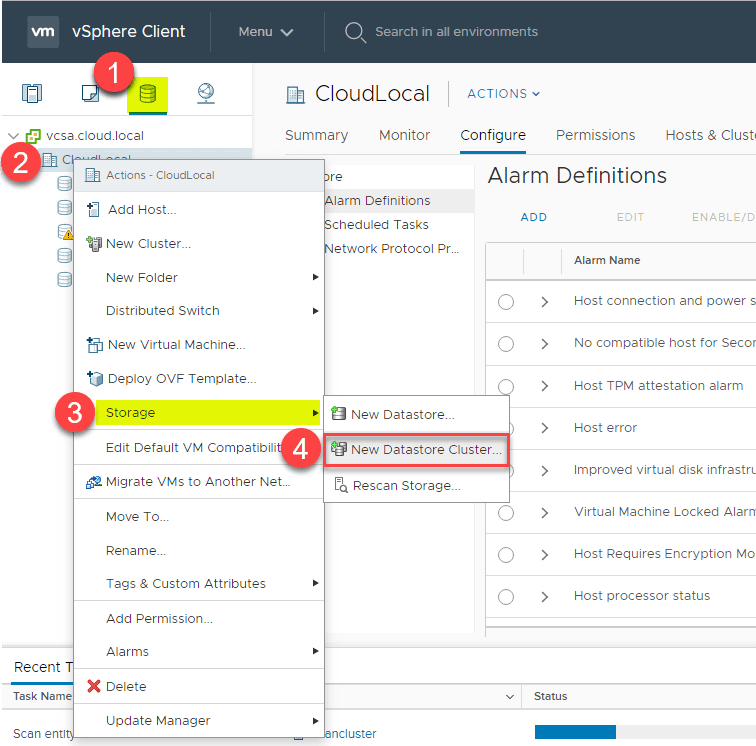Collapse the vcsa.cloud.local tree node
The height and width of the screenshot is (746, 756).
14,136
